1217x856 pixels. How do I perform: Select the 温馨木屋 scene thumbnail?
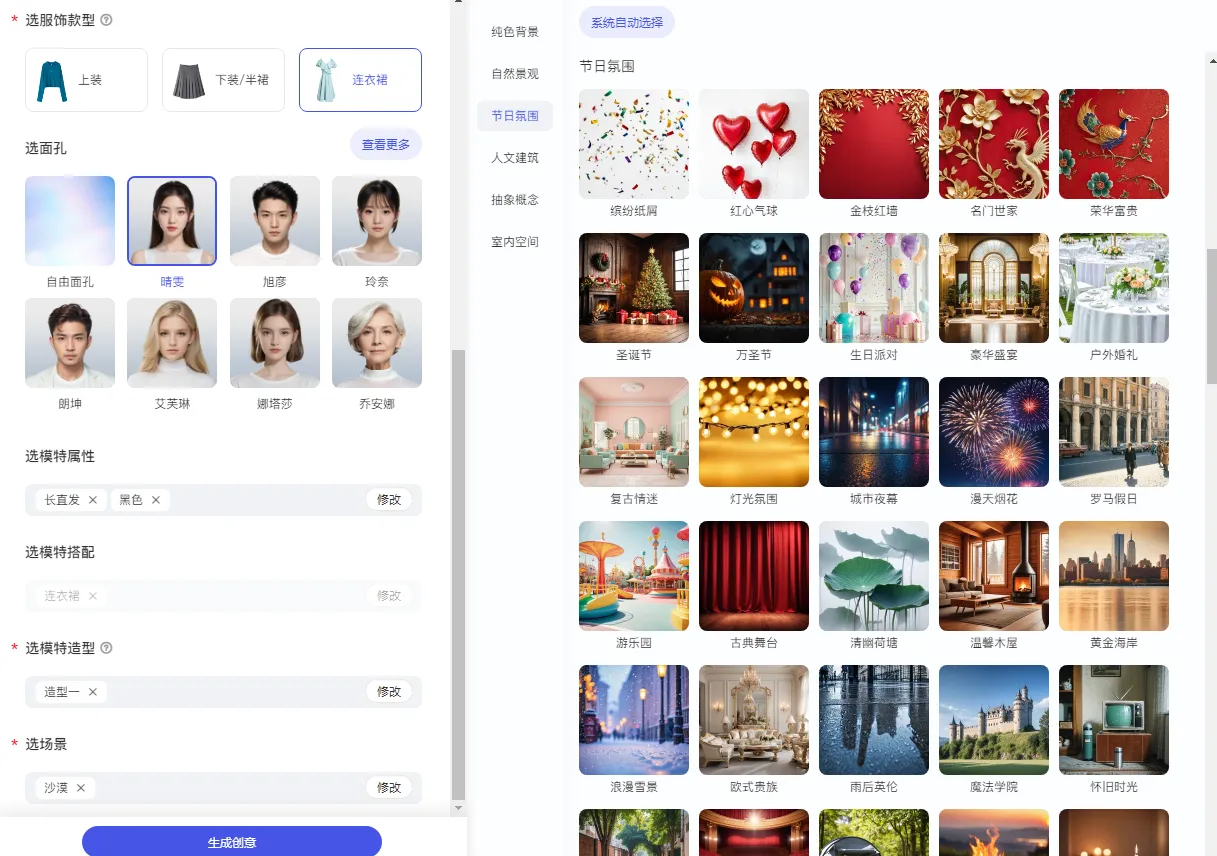pos(994,576)
